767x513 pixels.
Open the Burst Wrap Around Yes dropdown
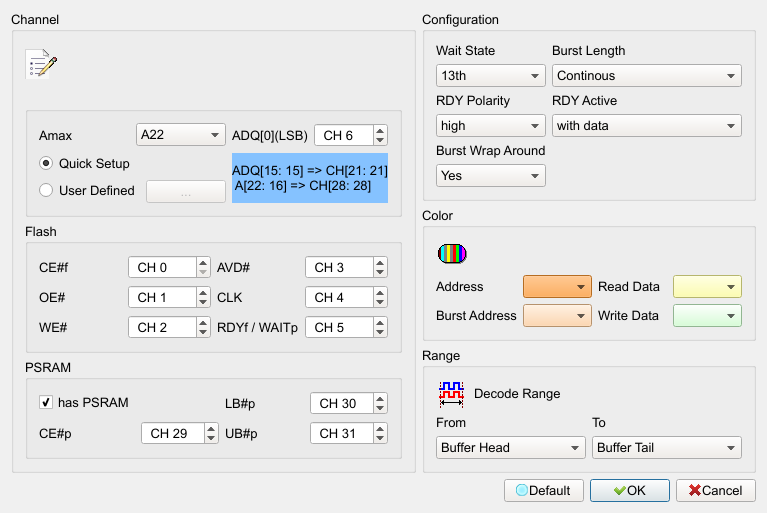(x=491, y=176)
